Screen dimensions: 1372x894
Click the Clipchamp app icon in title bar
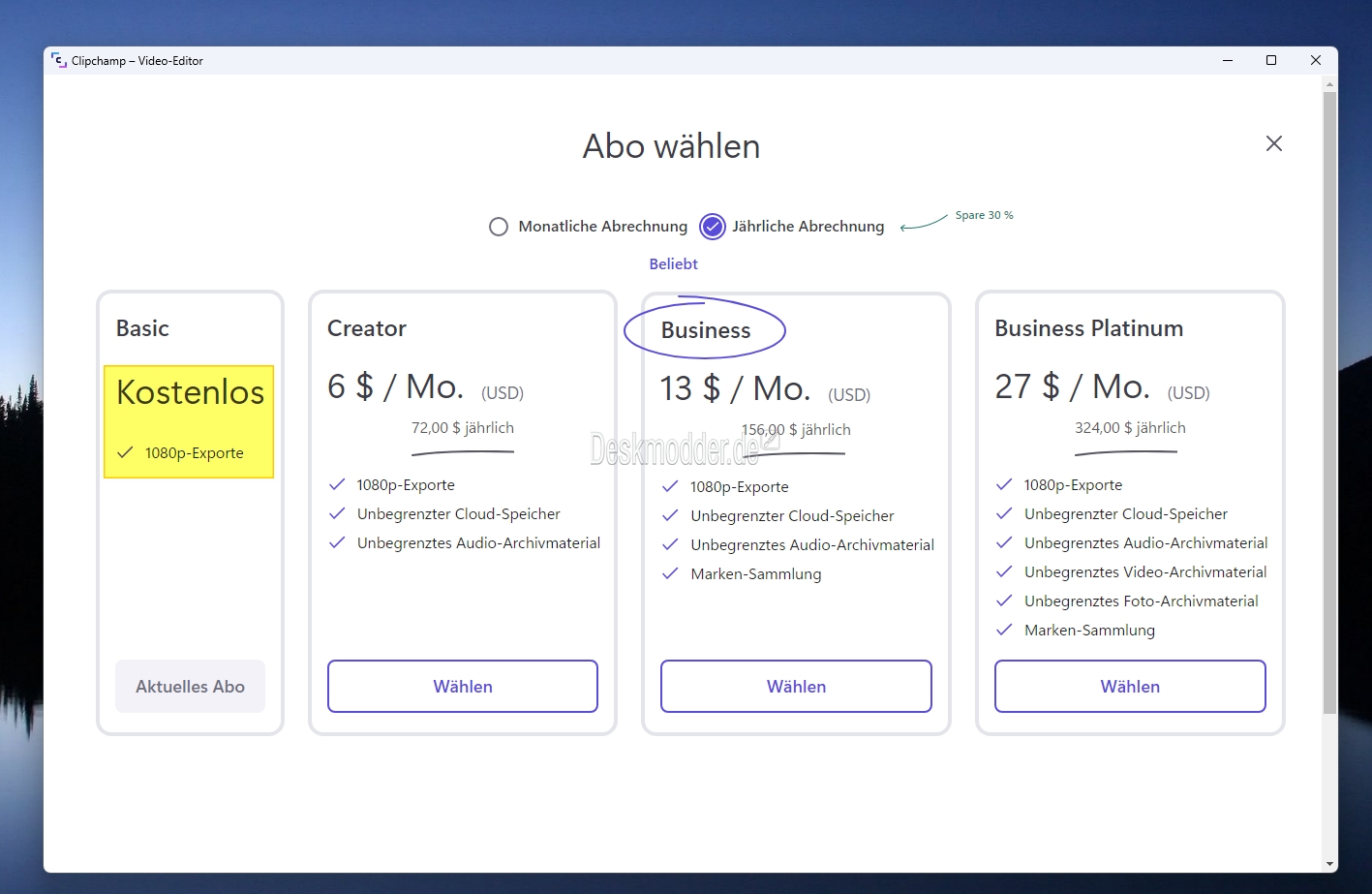coord(58,60)
